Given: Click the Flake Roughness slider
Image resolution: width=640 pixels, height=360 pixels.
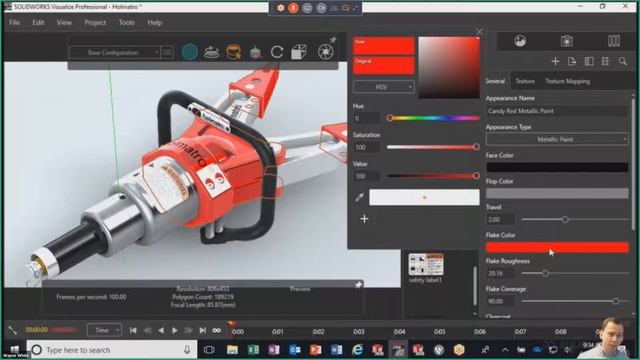Looking at the screenshot, I should (576, 273).
